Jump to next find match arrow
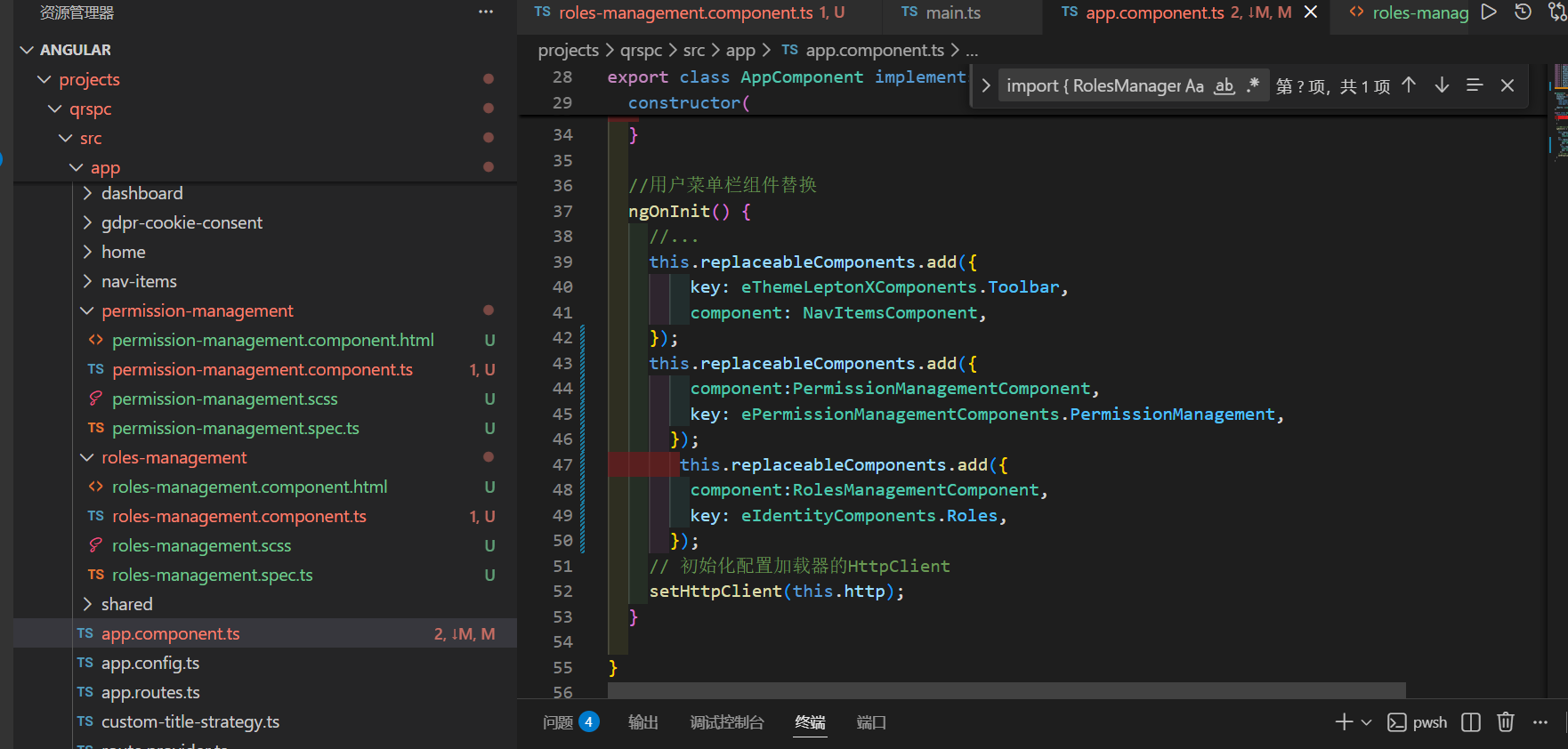The width and height of the screenshot is (1568, 749). tap(1442, 85)
